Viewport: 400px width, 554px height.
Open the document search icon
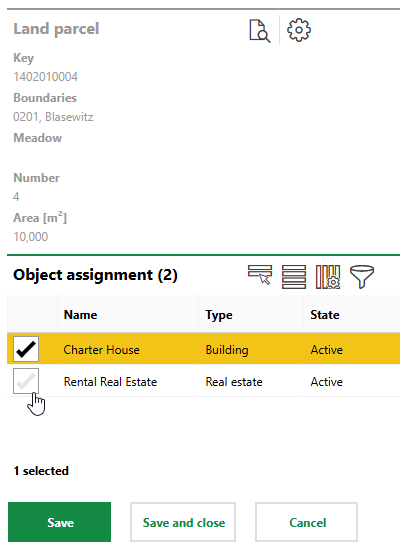[260, 31]
